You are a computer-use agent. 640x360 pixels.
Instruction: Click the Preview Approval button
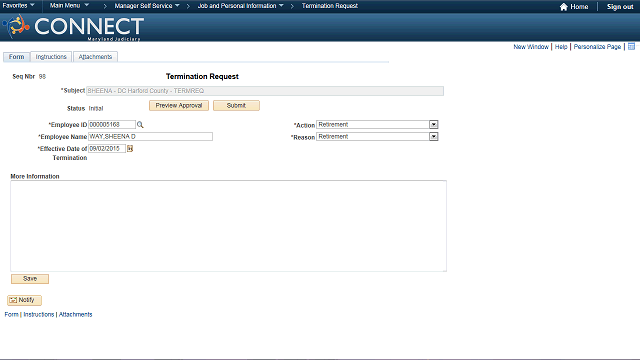pos(179,106)
